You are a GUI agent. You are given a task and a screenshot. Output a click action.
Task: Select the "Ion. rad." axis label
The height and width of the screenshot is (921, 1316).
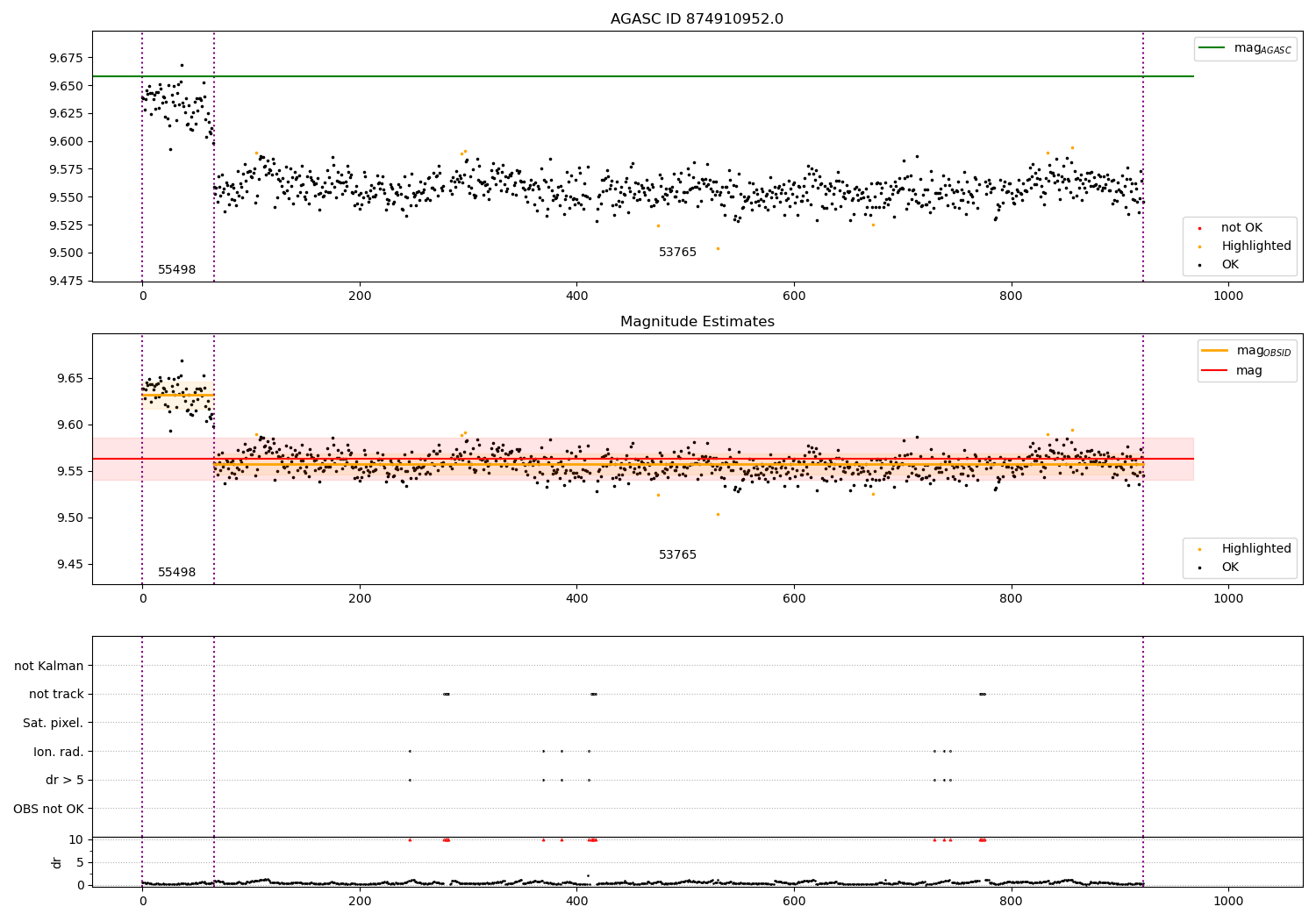[x=59, y=752]
